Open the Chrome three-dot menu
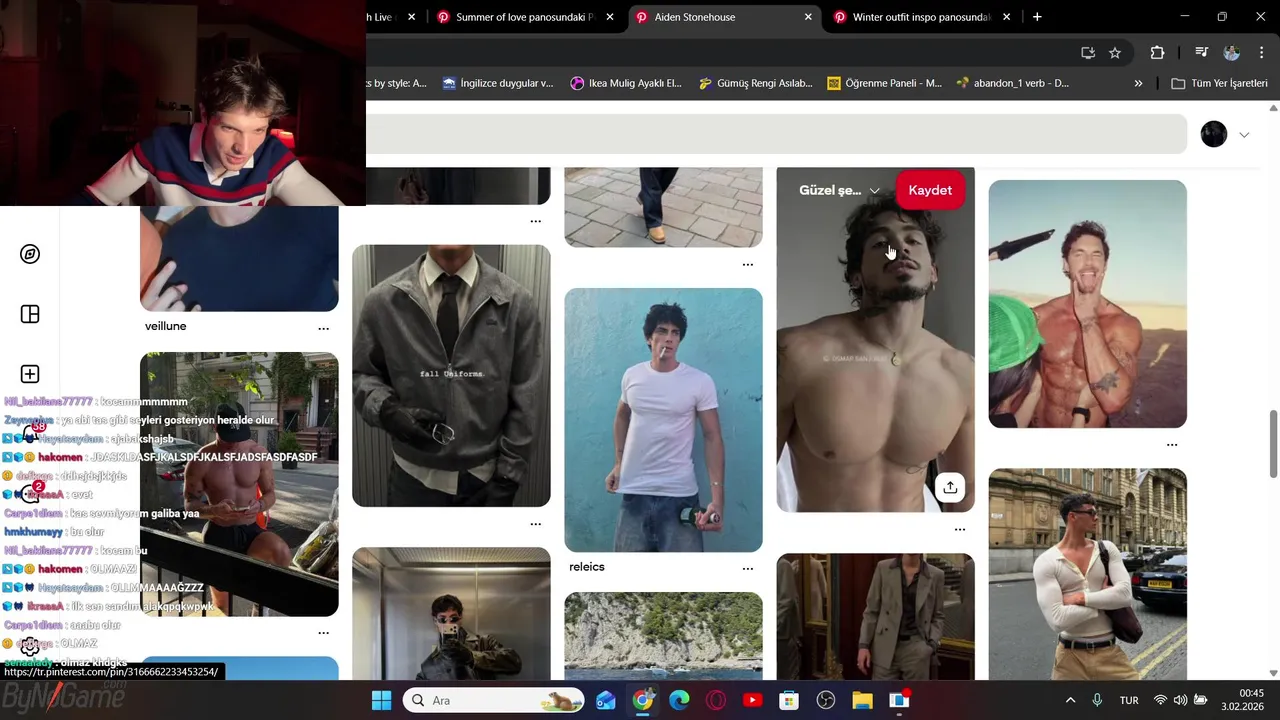1280x720 pixels. 1262,52
